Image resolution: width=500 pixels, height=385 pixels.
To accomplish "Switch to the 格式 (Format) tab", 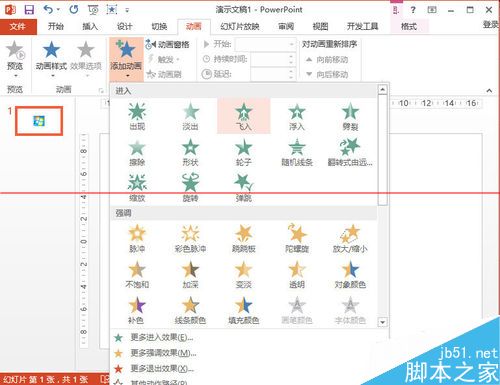I will pos(409,26).
